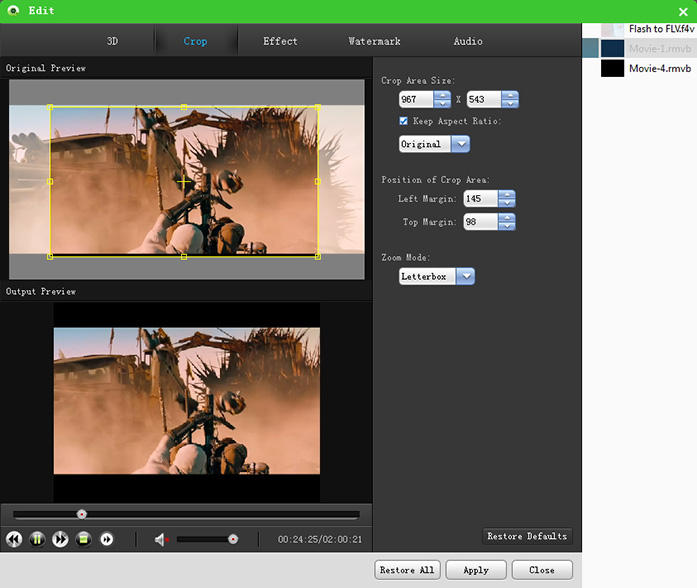Click the bottom-right crop handle
697x588 pixels.
coord(318,256)
